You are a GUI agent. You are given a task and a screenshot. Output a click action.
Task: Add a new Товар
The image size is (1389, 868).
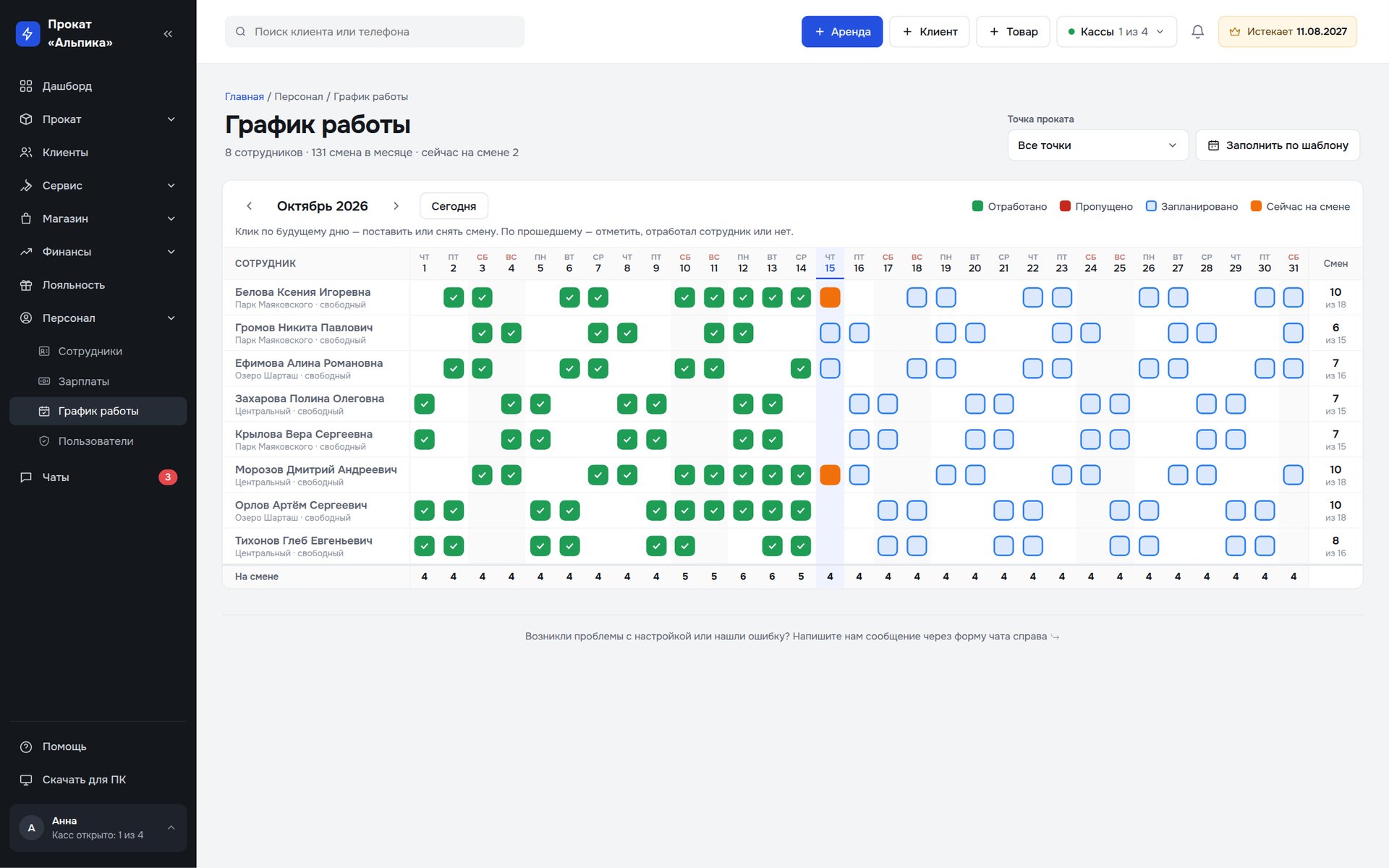coord(1013,32)
